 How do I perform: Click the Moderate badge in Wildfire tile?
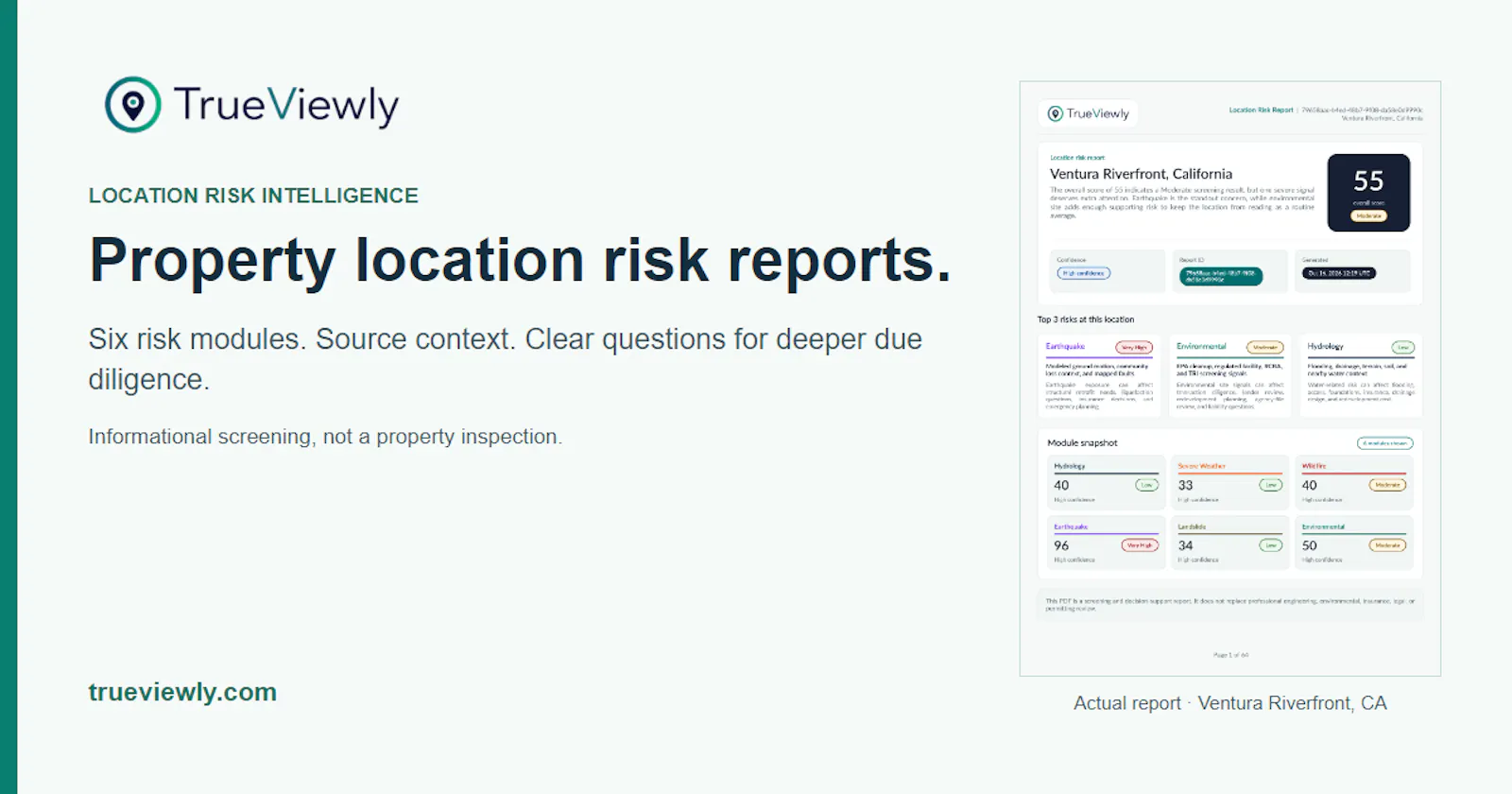[1387, 485]
